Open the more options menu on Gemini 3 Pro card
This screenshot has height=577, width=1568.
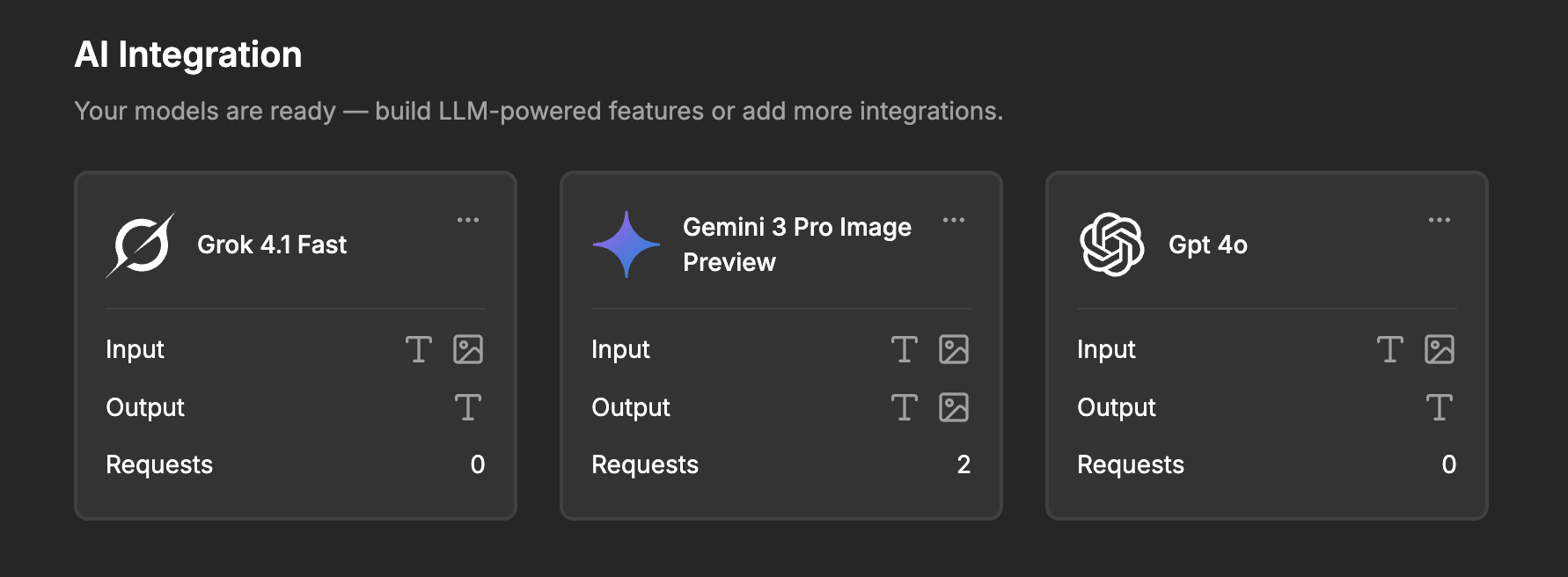(954, 220)
